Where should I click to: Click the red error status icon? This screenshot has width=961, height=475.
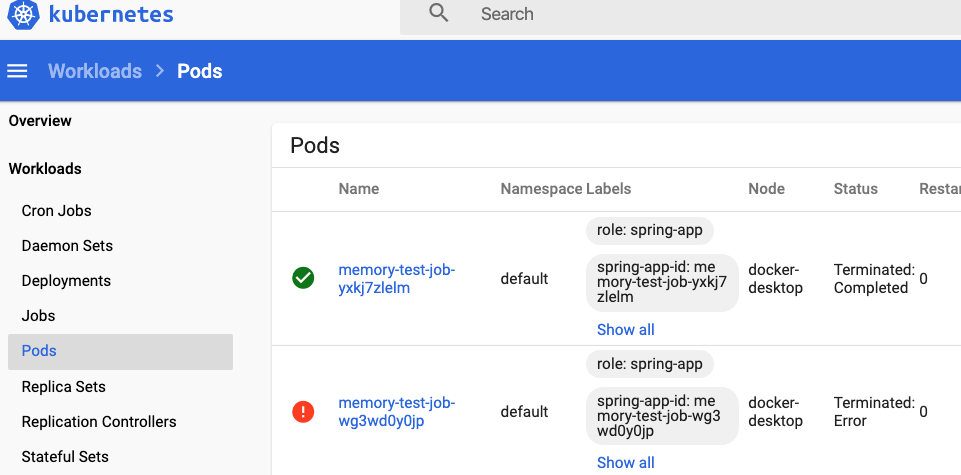click(x=303, y=411)
